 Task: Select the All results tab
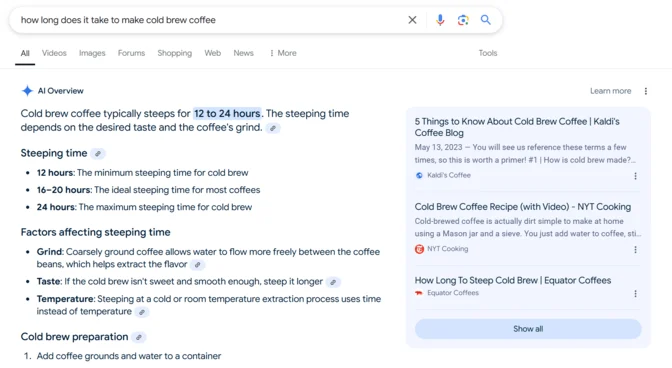[25, 53]
